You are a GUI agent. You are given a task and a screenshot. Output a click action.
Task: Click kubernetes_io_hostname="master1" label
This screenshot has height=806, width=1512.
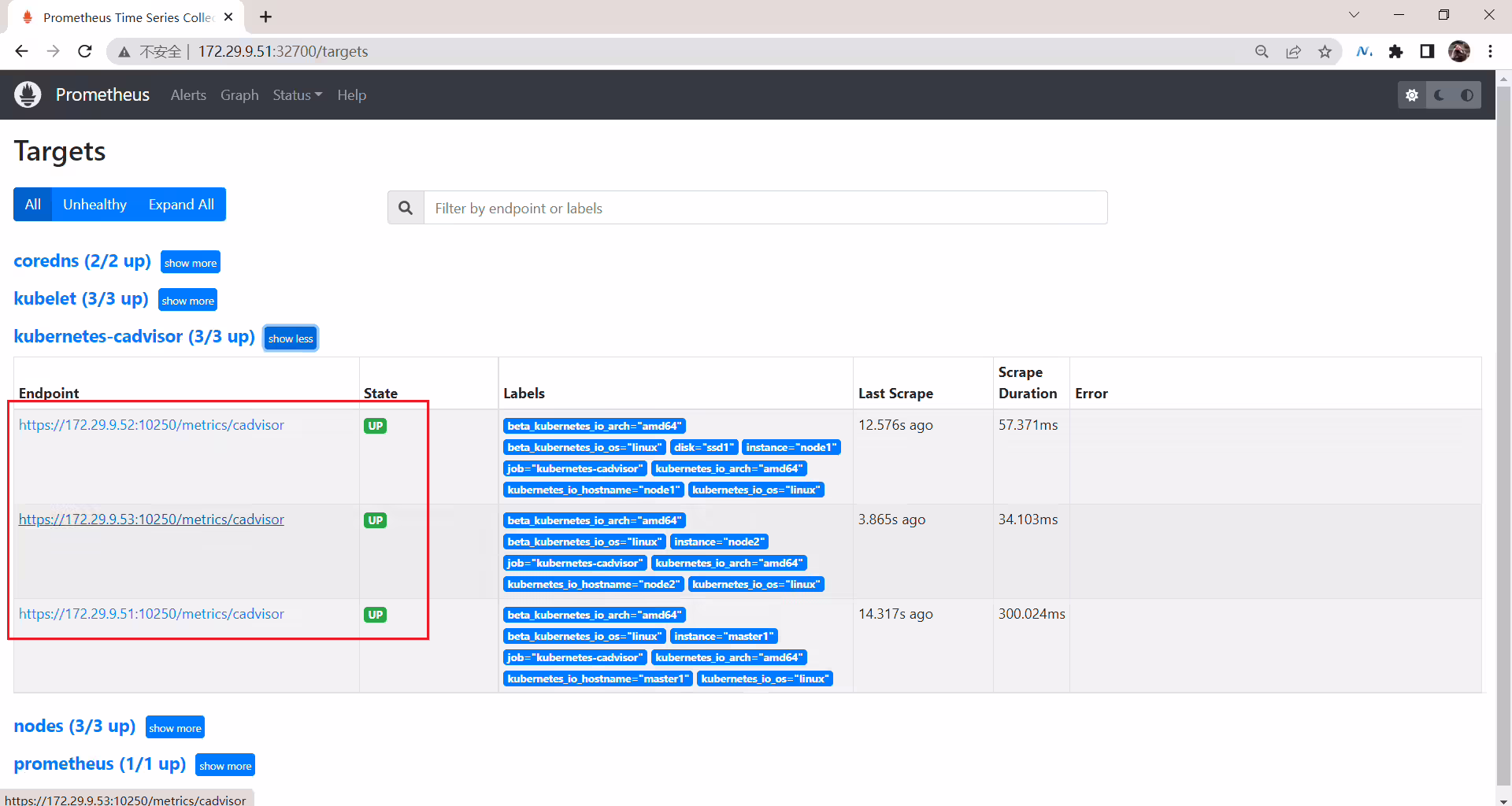[598, 678]
